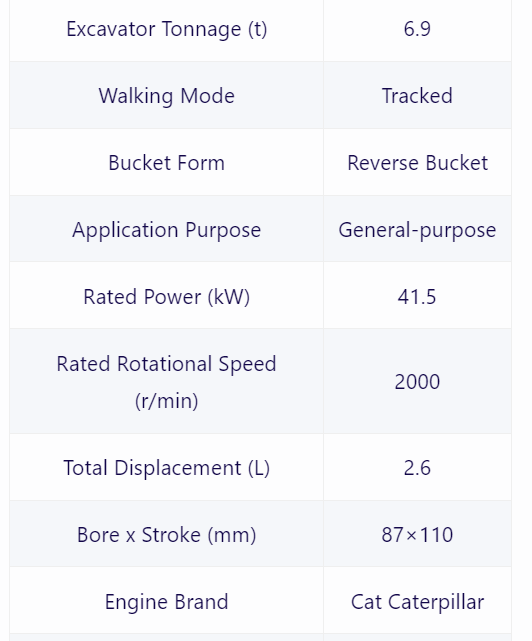Click the Total Displacement (L) label
This screenshot has width=532, height=641.
click(166, 468)
